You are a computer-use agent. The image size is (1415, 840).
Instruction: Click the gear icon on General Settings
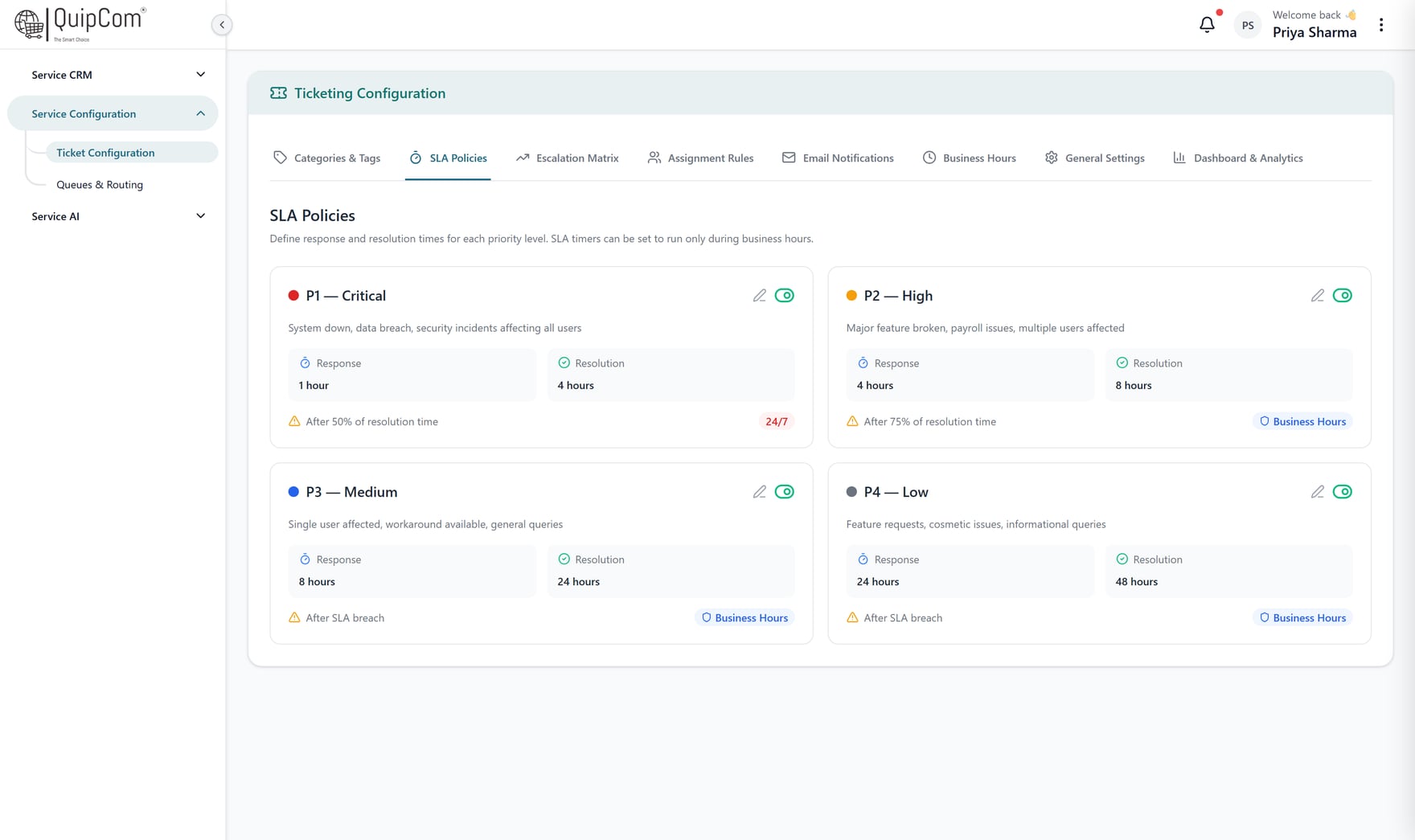pos(1052,158)
